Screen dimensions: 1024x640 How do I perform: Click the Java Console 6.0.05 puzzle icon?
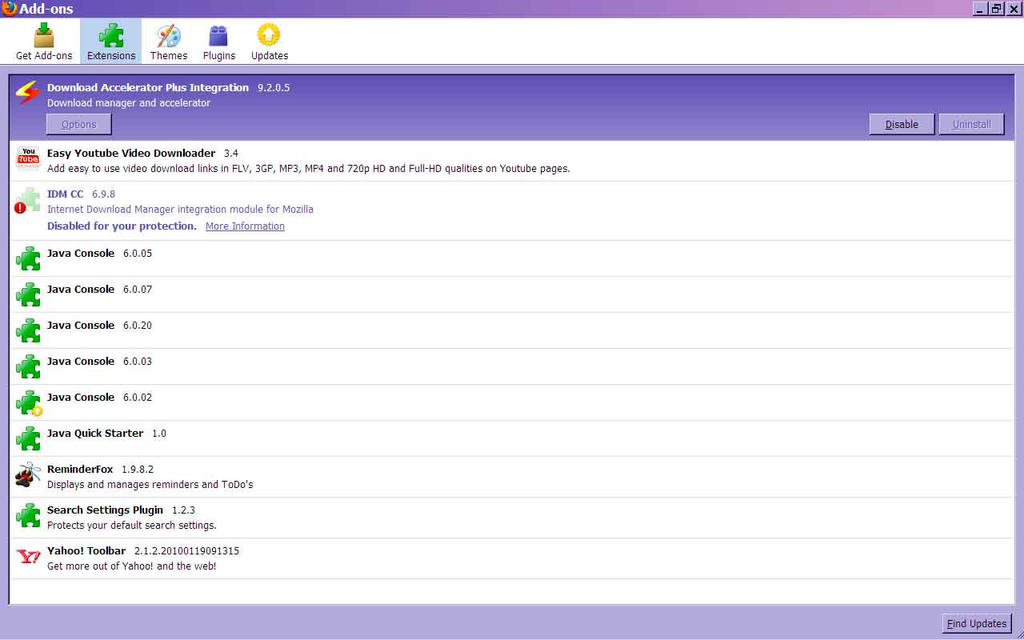tap(28, 259)
